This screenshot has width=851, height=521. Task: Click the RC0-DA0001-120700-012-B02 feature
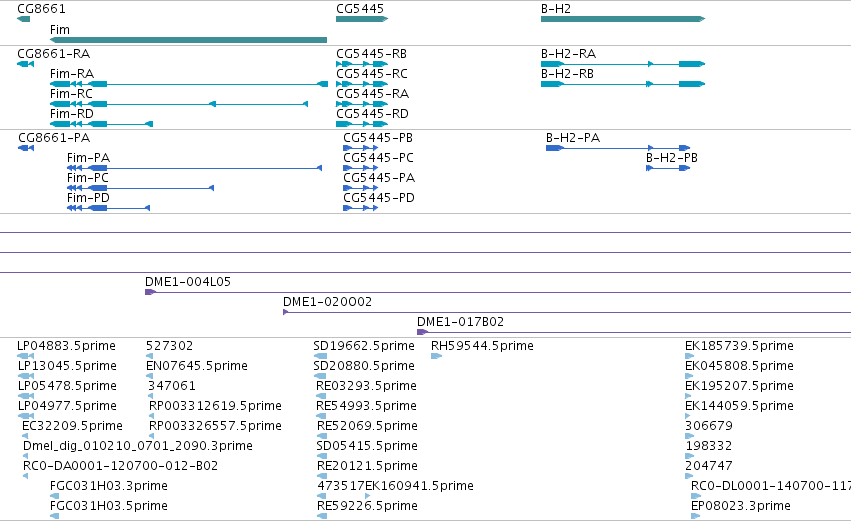click(x=25, y=476)
